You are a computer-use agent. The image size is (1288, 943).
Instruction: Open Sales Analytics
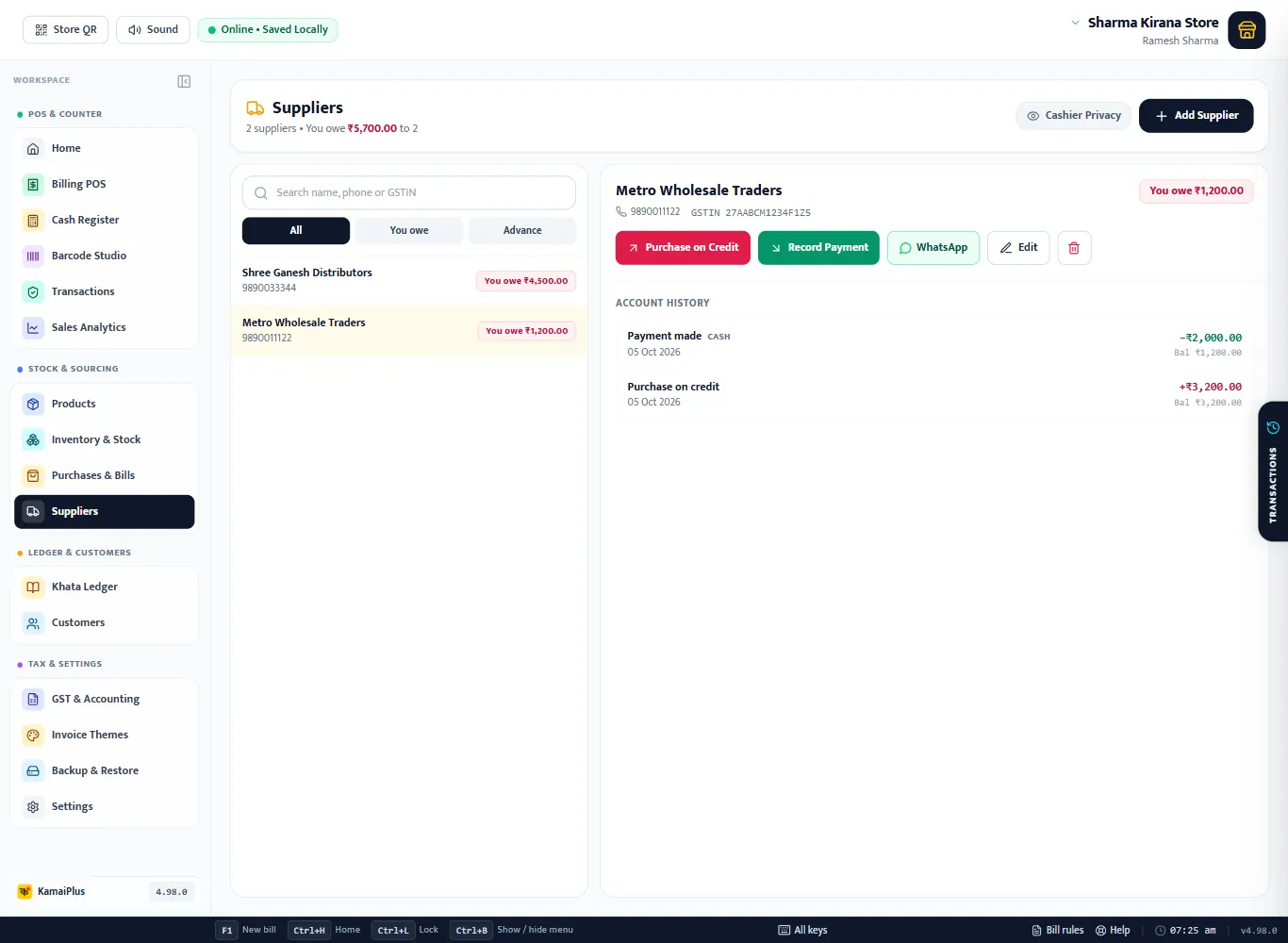(x=104, y=327)
